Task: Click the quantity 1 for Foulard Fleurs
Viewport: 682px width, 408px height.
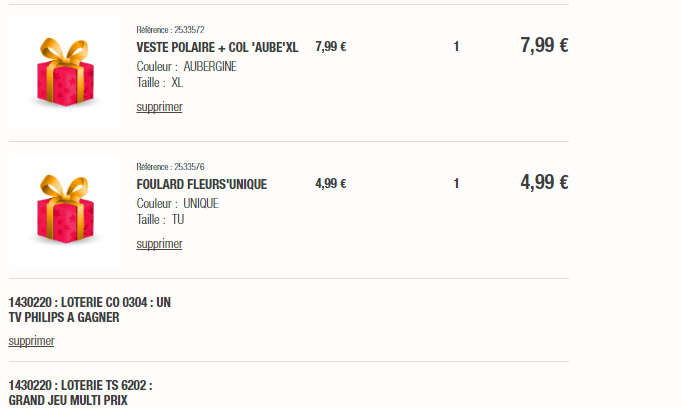Action: [456, 184]
